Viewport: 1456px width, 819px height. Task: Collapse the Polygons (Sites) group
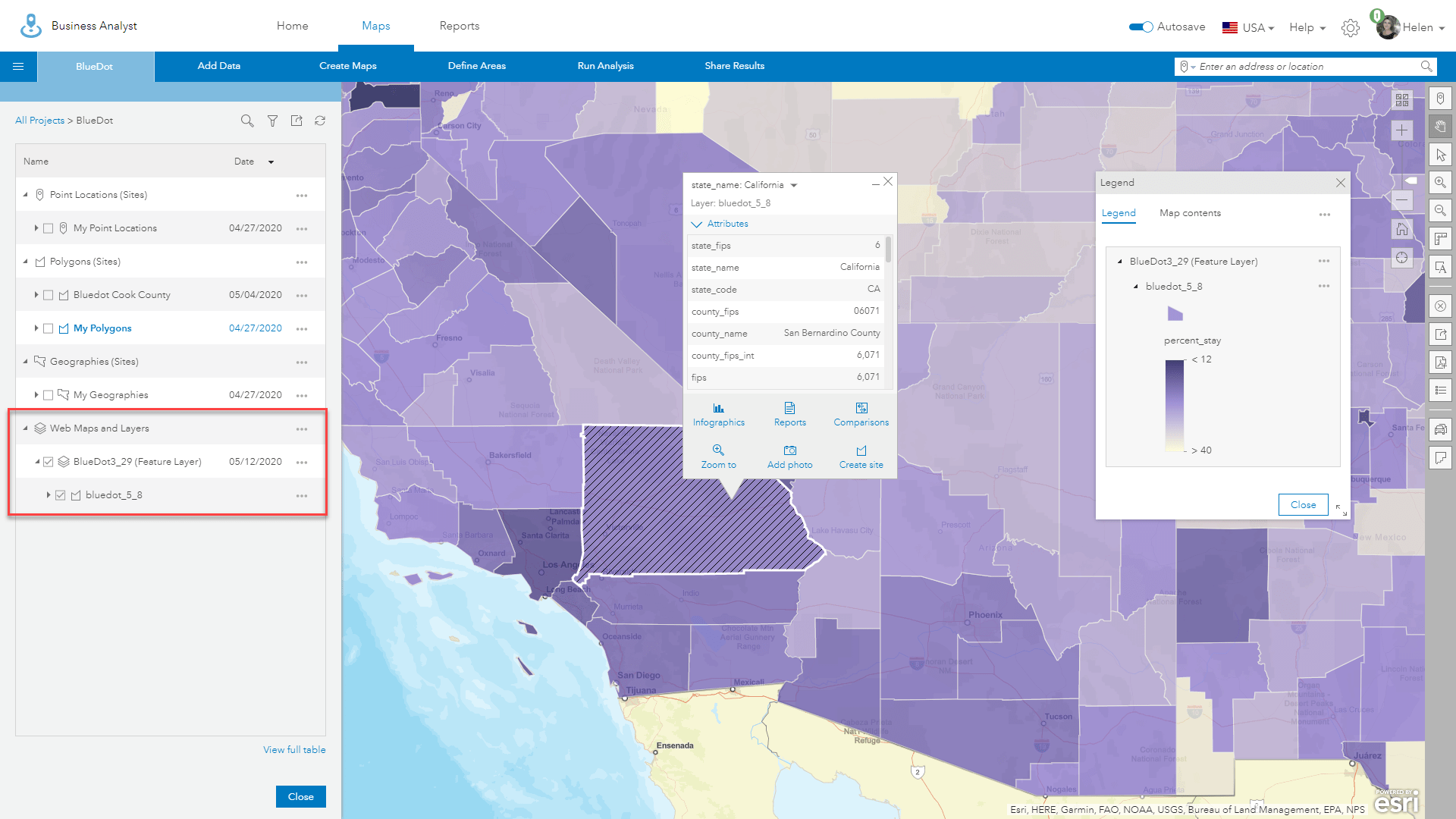(x=25, y=262)
